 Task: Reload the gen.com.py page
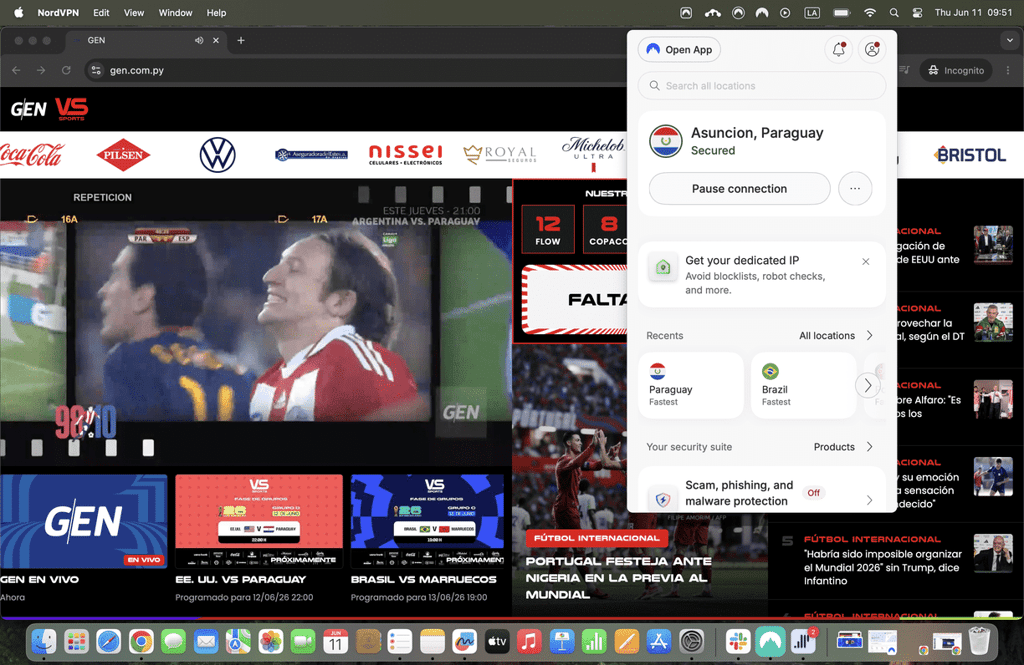click(x=66, y=70)
